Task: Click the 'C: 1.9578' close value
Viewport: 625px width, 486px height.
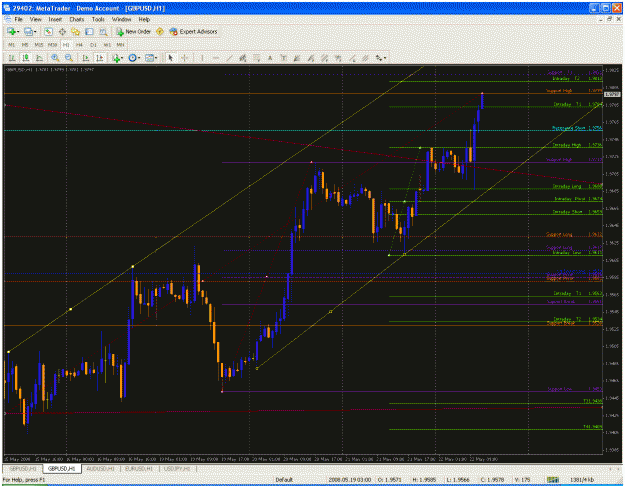Action: coord(492,480)
